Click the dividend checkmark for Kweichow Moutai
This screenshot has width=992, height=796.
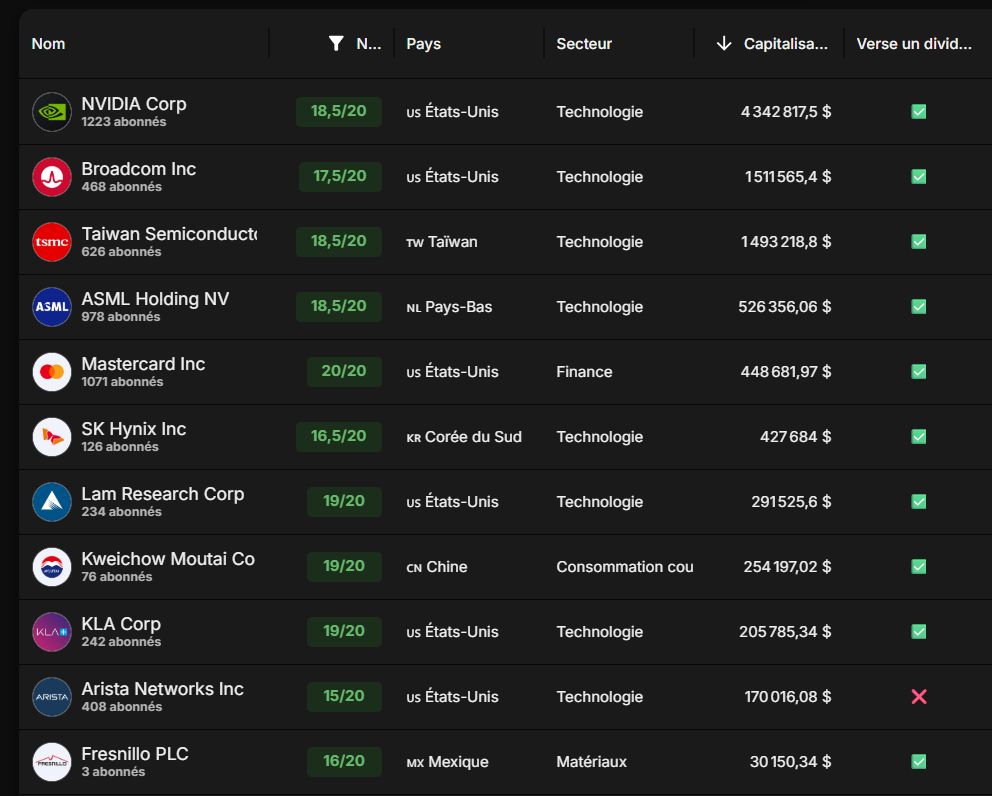[919, 566]
